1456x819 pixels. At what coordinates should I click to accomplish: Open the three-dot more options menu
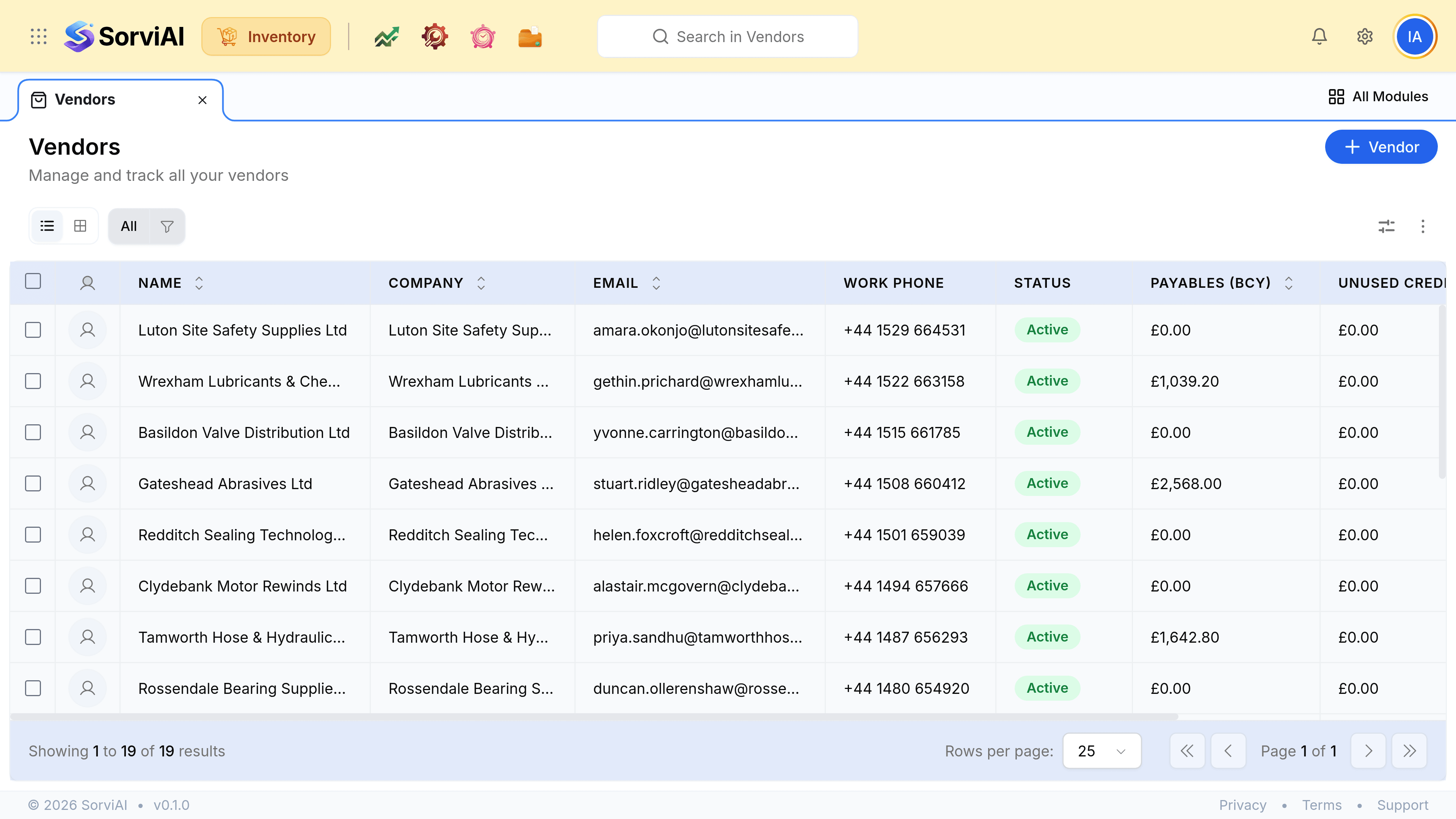1423,227
